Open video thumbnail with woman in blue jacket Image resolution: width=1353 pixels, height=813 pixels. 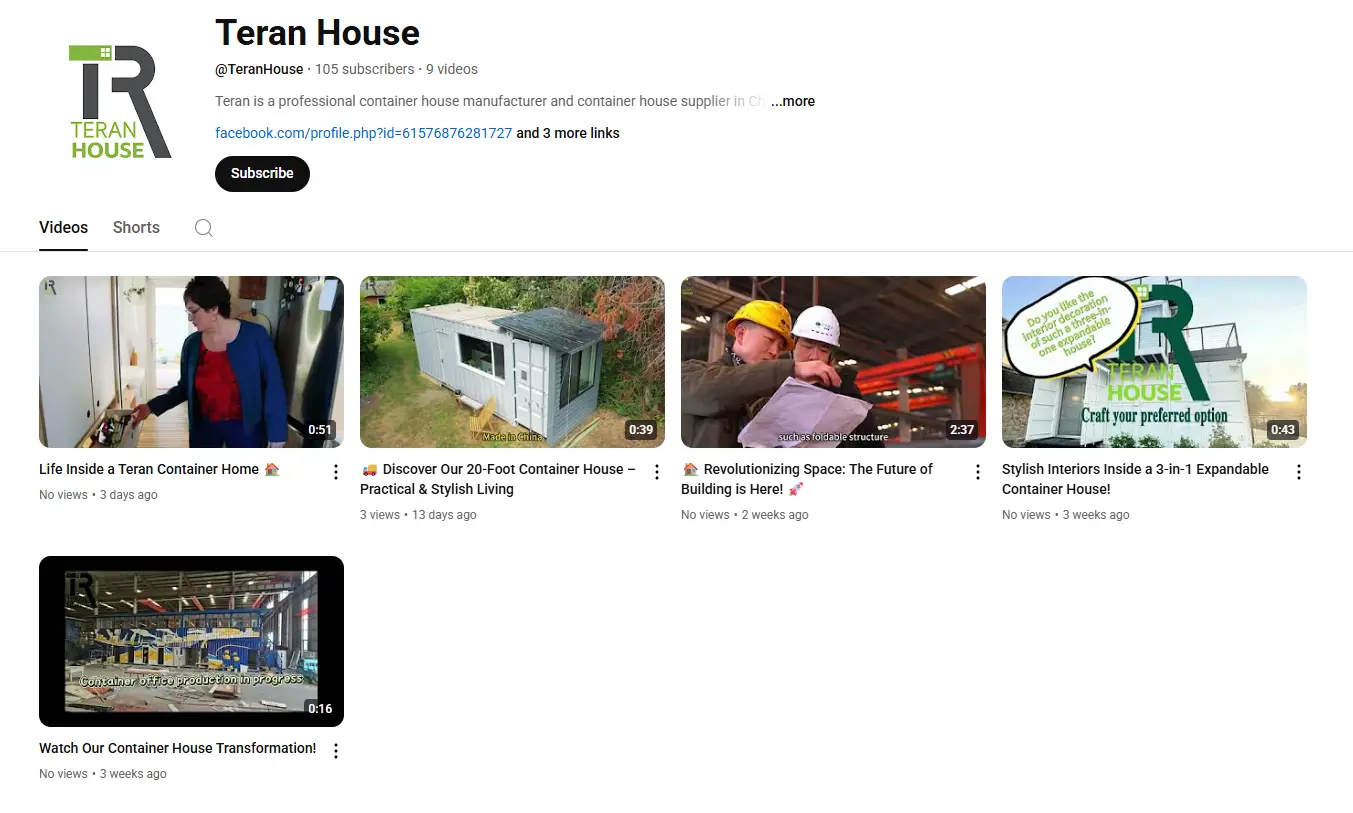[191, 362]
